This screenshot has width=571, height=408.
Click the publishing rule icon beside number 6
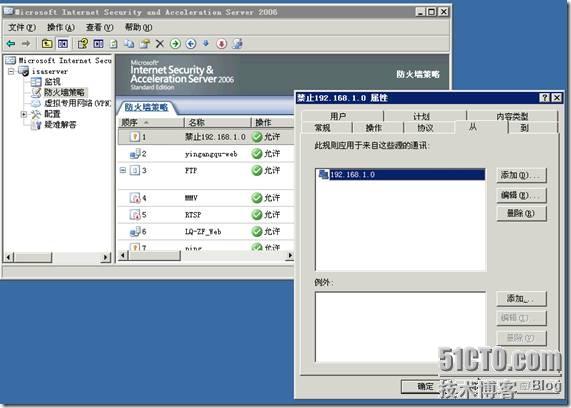click(135, 232)
